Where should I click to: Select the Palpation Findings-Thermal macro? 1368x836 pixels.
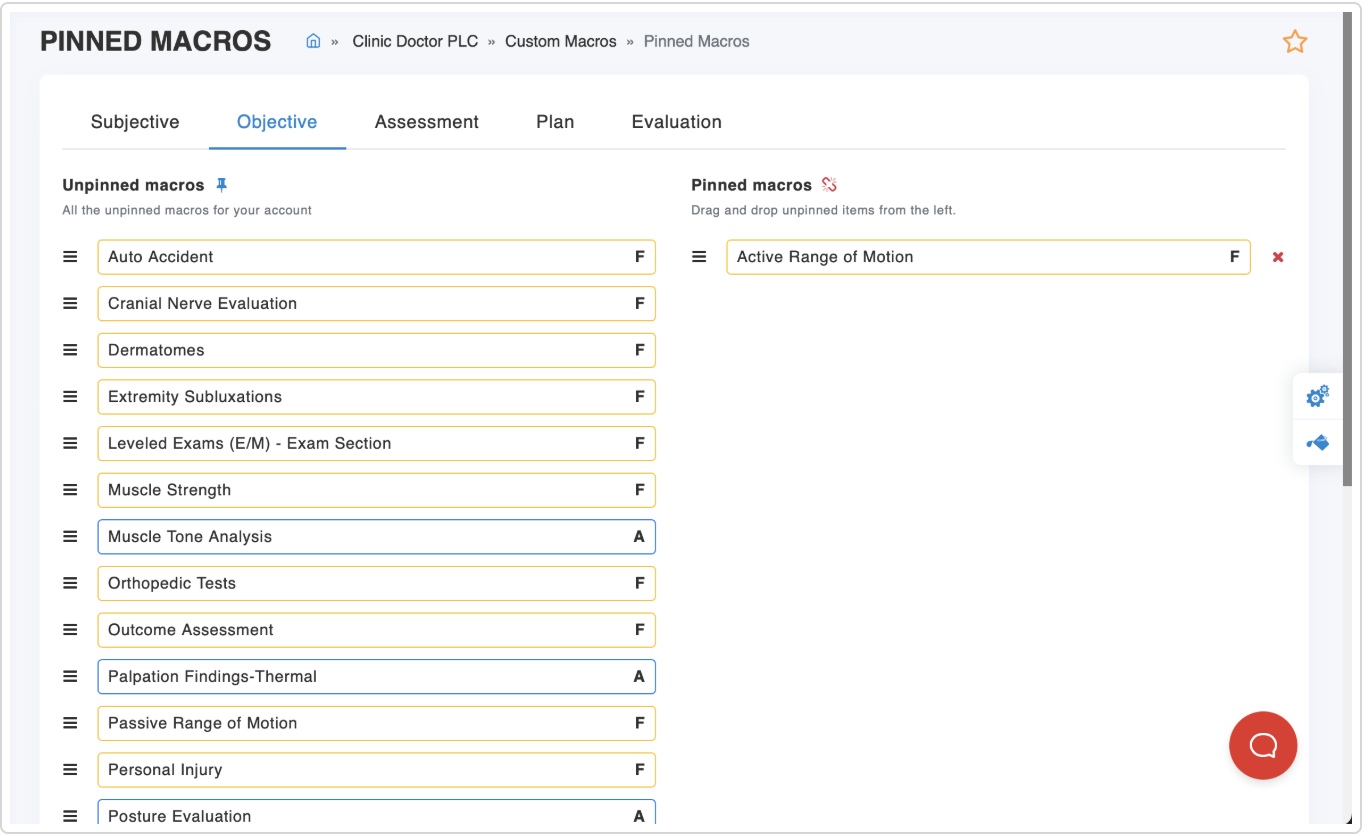tap(377, 677)
